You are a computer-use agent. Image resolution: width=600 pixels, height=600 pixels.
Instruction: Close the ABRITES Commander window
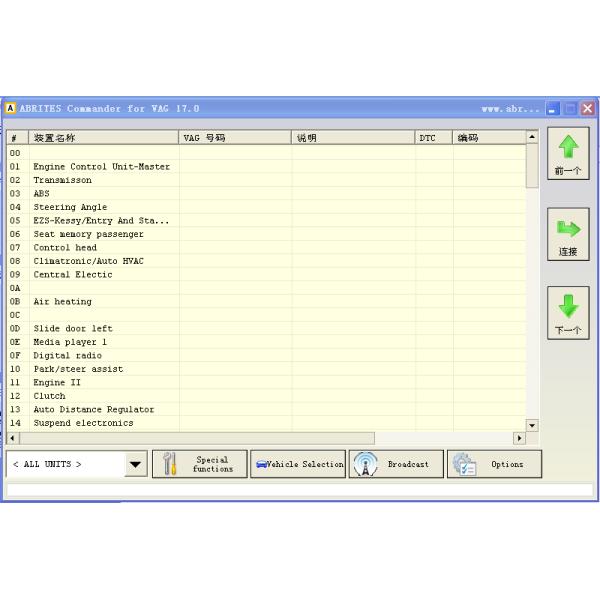pyautogui.click(x=587, y=108)
